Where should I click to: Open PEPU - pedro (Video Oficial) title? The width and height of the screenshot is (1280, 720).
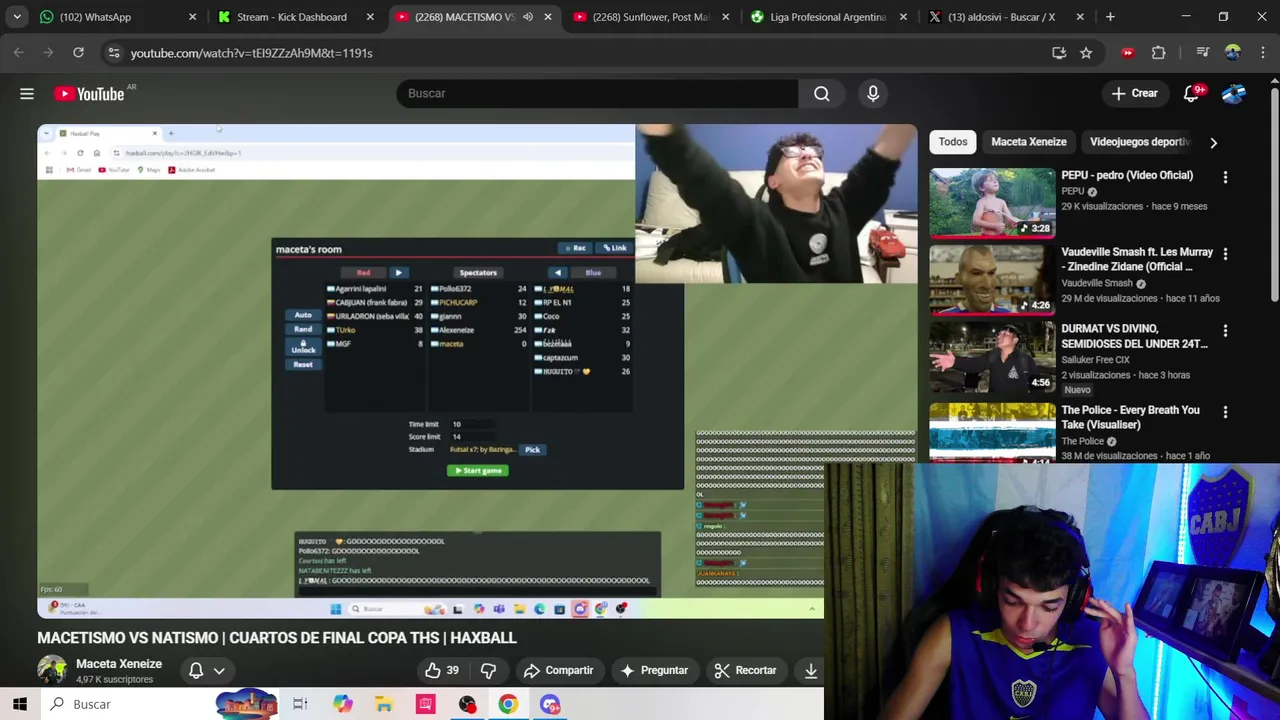pos(1127,175)
